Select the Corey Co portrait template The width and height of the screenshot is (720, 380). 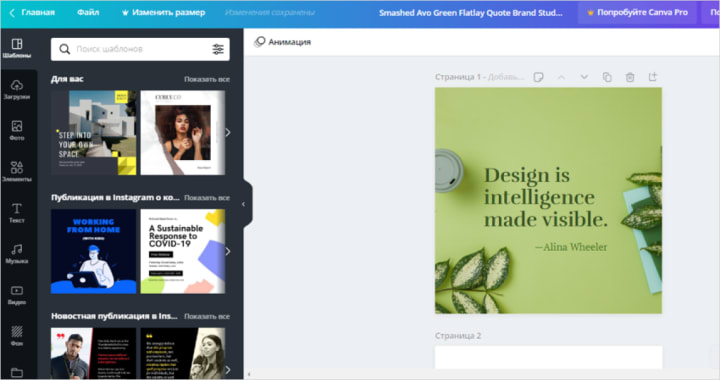183,133
